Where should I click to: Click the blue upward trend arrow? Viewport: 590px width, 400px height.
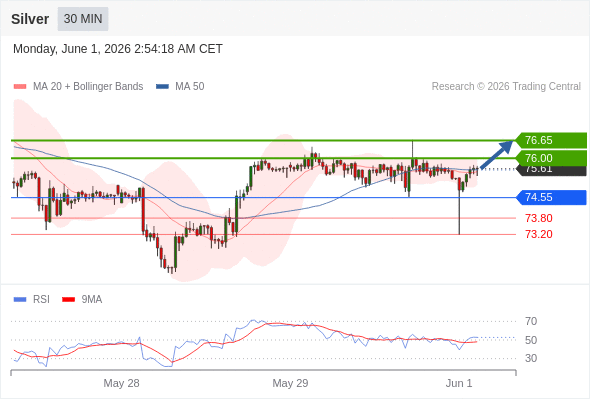(497, 154)
